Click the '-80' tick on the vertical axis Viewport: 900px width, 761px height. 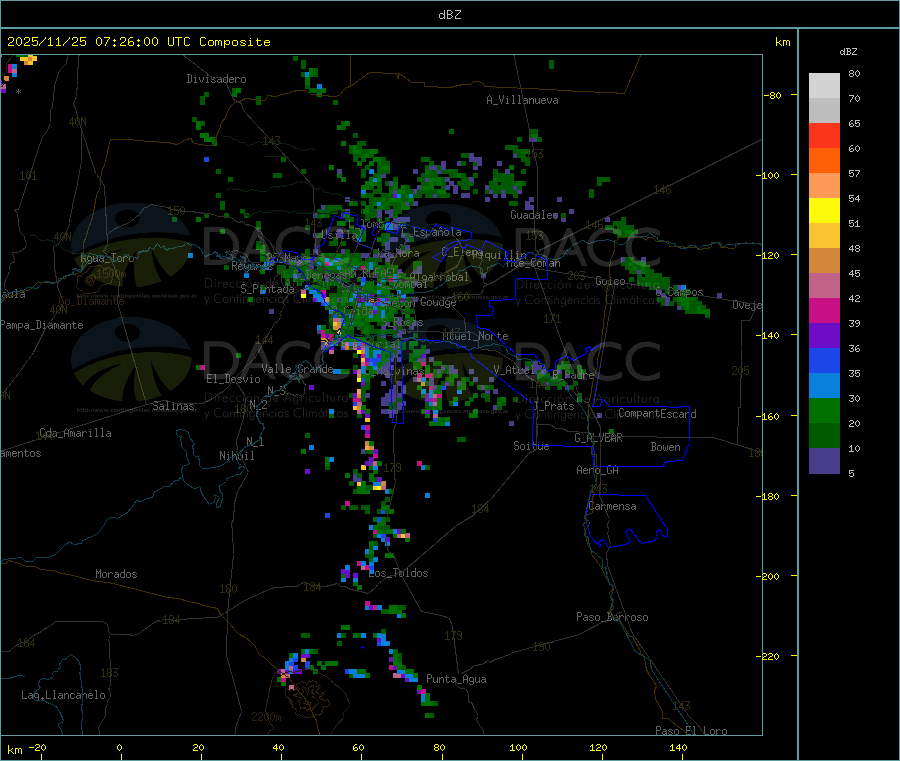click(x=772, y=95)
